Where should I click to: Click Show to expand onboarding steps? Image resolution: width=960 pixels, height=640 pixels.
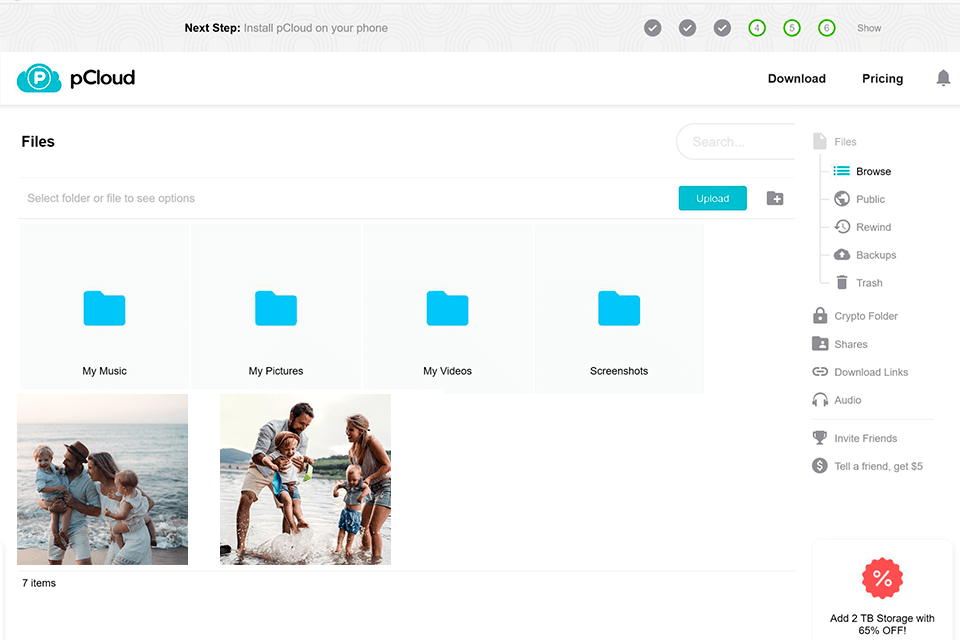click(x=869, y=28)
